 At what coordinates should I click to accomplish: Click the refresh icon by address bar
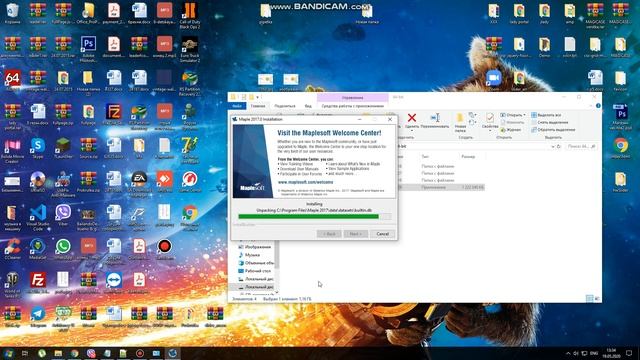pos(559,146)
